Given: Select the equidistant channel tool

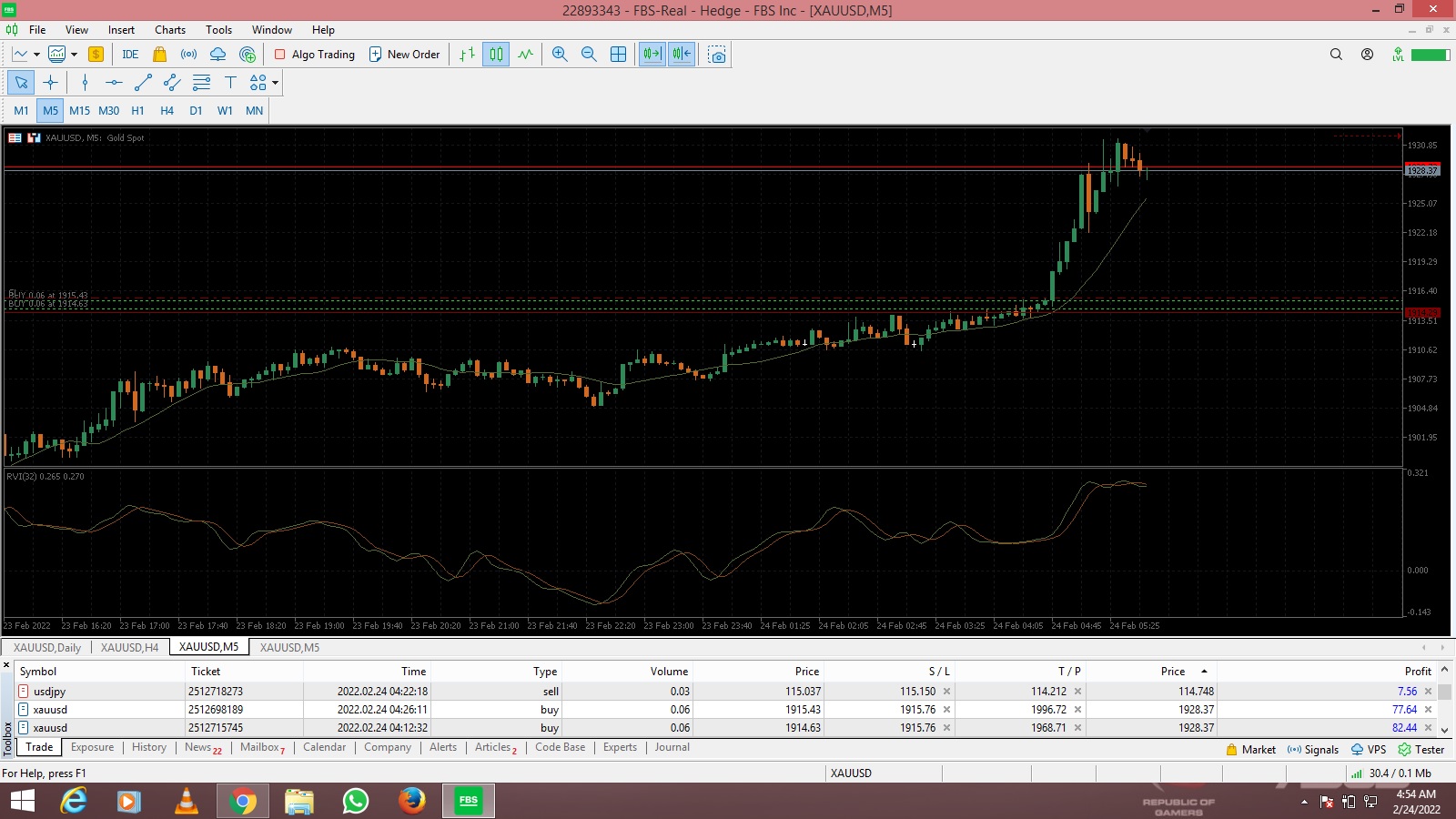Looking at the screenshot, I should pyautogui.click(x=172, y=83).
